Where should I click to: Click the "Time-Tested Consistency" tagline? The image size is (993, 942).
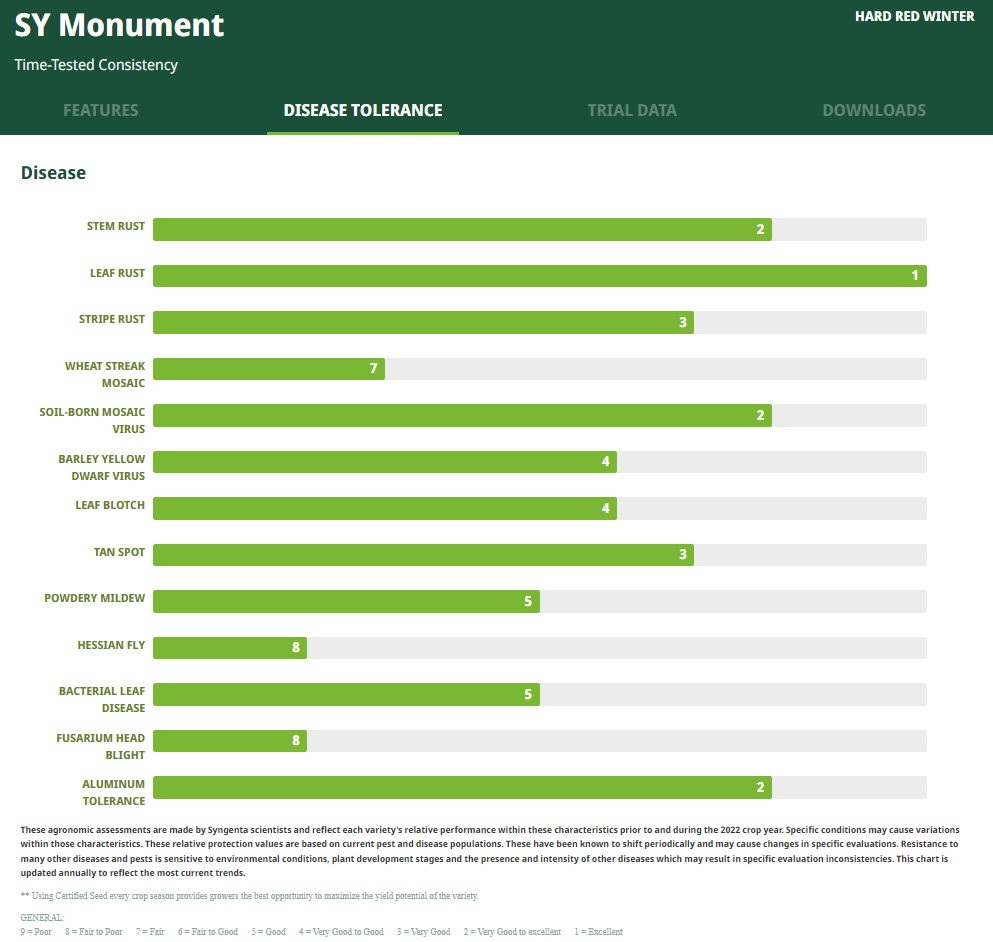coord(96,65)
